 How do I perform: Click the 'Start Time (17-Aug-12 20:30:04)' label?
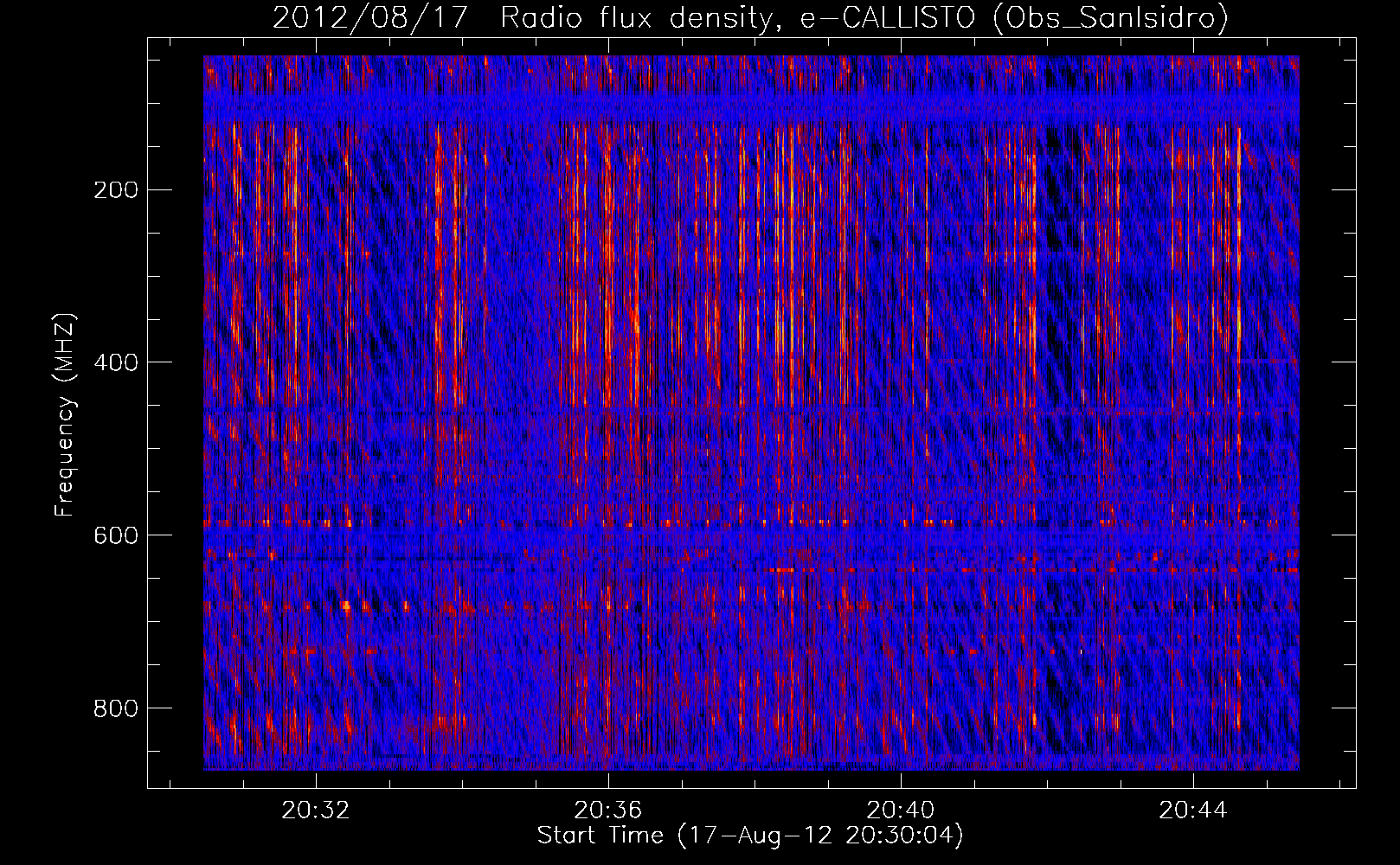[x=750, y=836]
